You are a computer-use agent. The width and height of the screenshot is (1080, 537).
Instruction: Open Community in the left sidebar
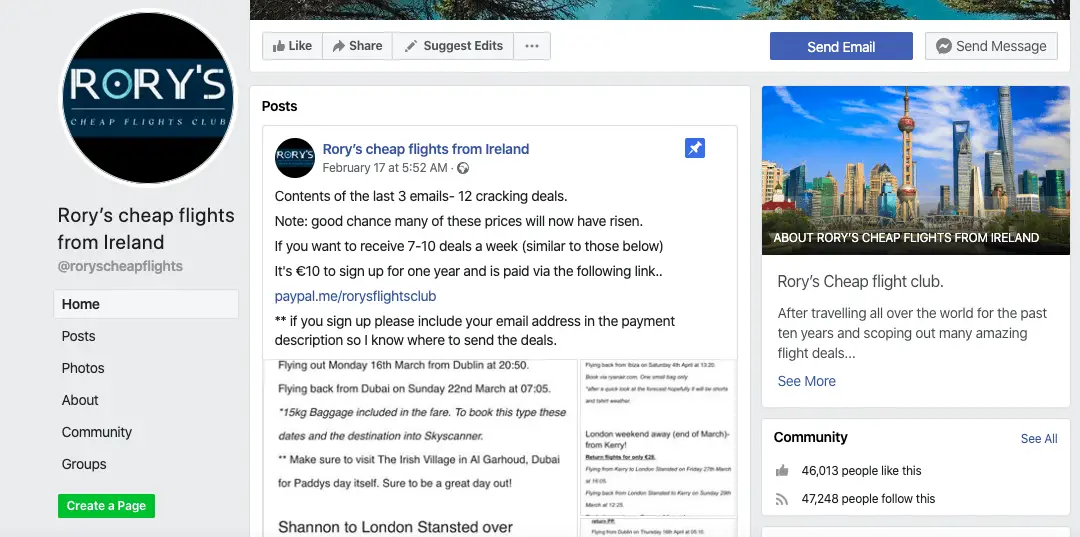click(96, 432)
